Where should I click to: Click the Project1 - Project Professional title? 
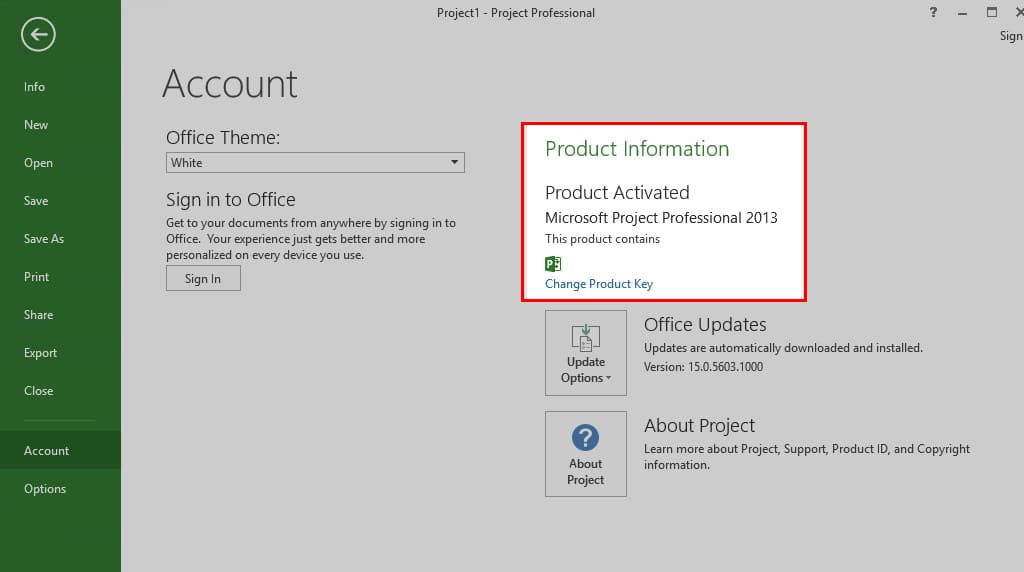(516, 13)
